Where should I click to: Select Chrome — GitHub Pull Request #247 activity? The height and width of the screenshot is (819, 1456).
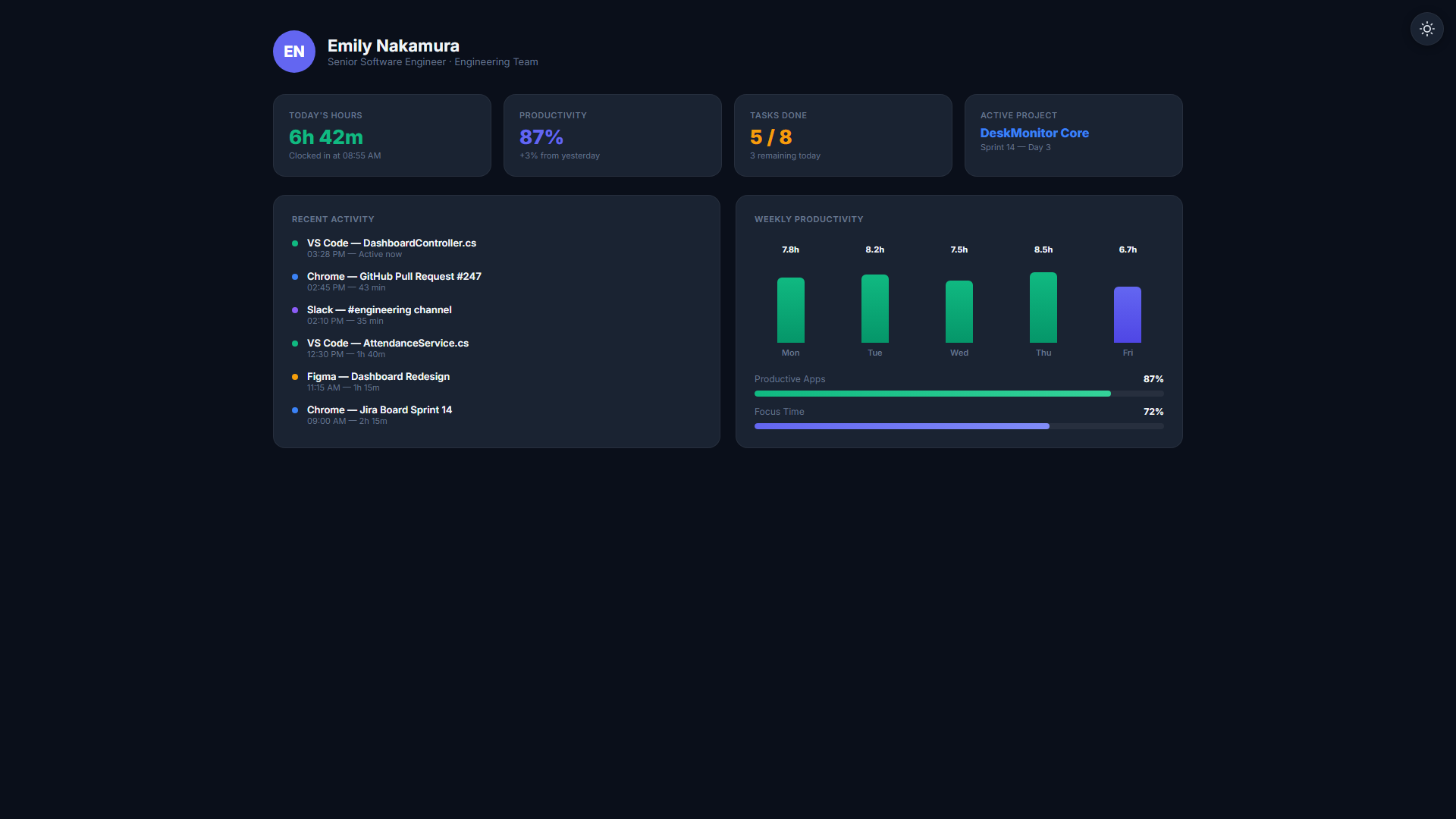[394, 276]
